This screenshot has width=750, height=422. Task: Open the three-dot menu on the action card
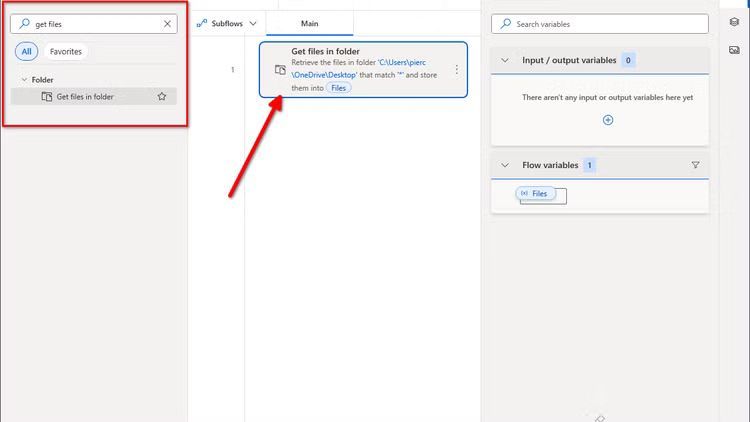(x=457, y=70)
